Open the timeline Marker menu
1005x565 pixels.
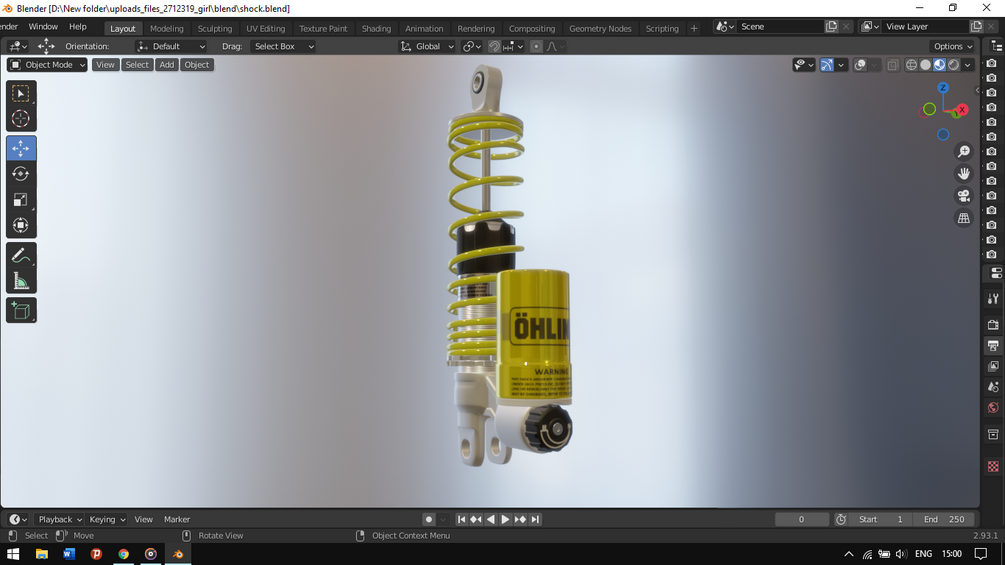(x=177, y=520)
